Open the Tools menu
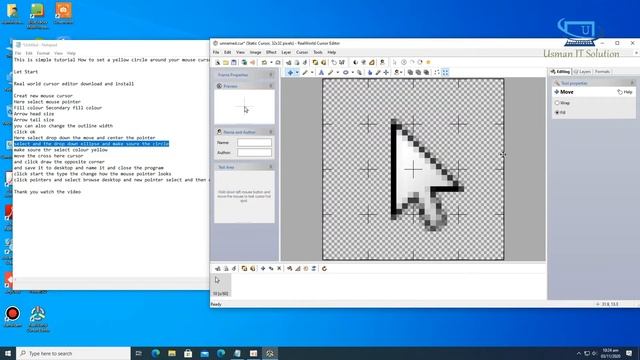 click(x=318, y=52)
